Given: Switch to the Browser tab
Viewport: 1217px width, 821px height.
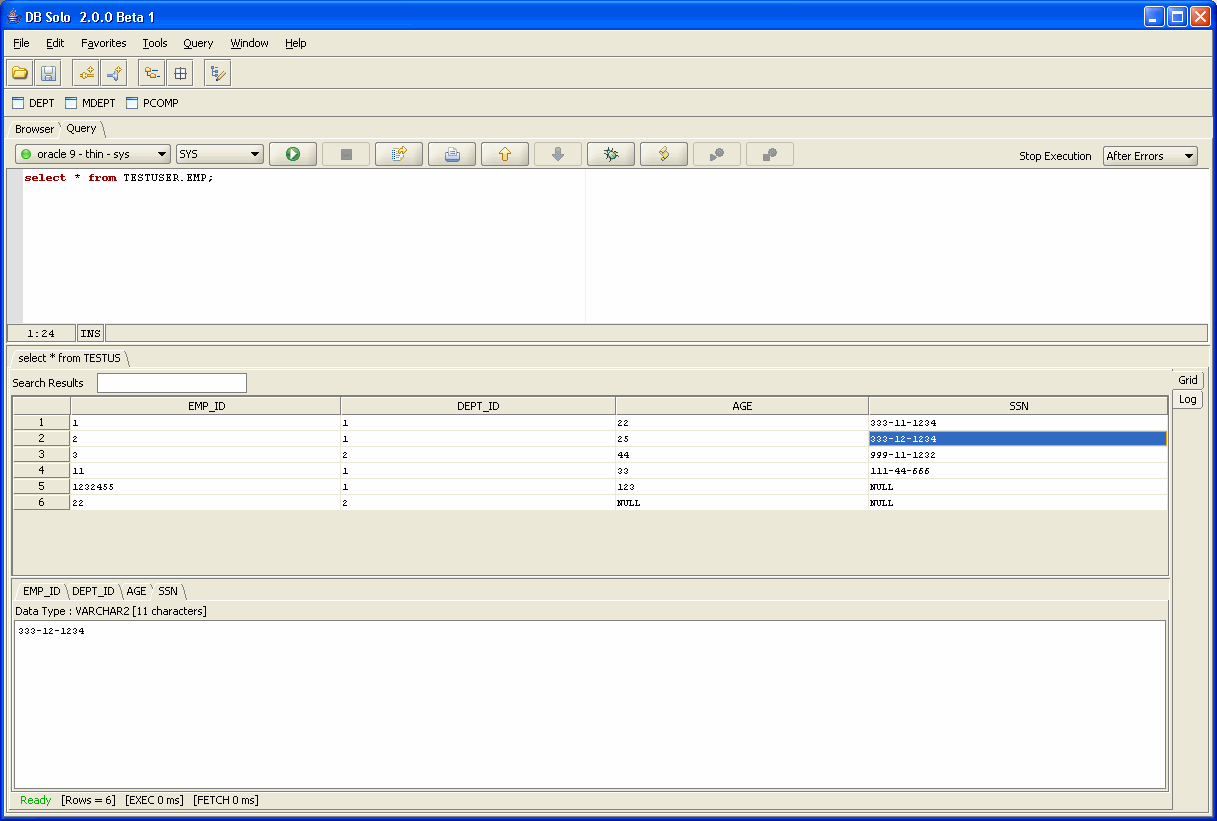Looking at the screenshot, I should (34, 129).
